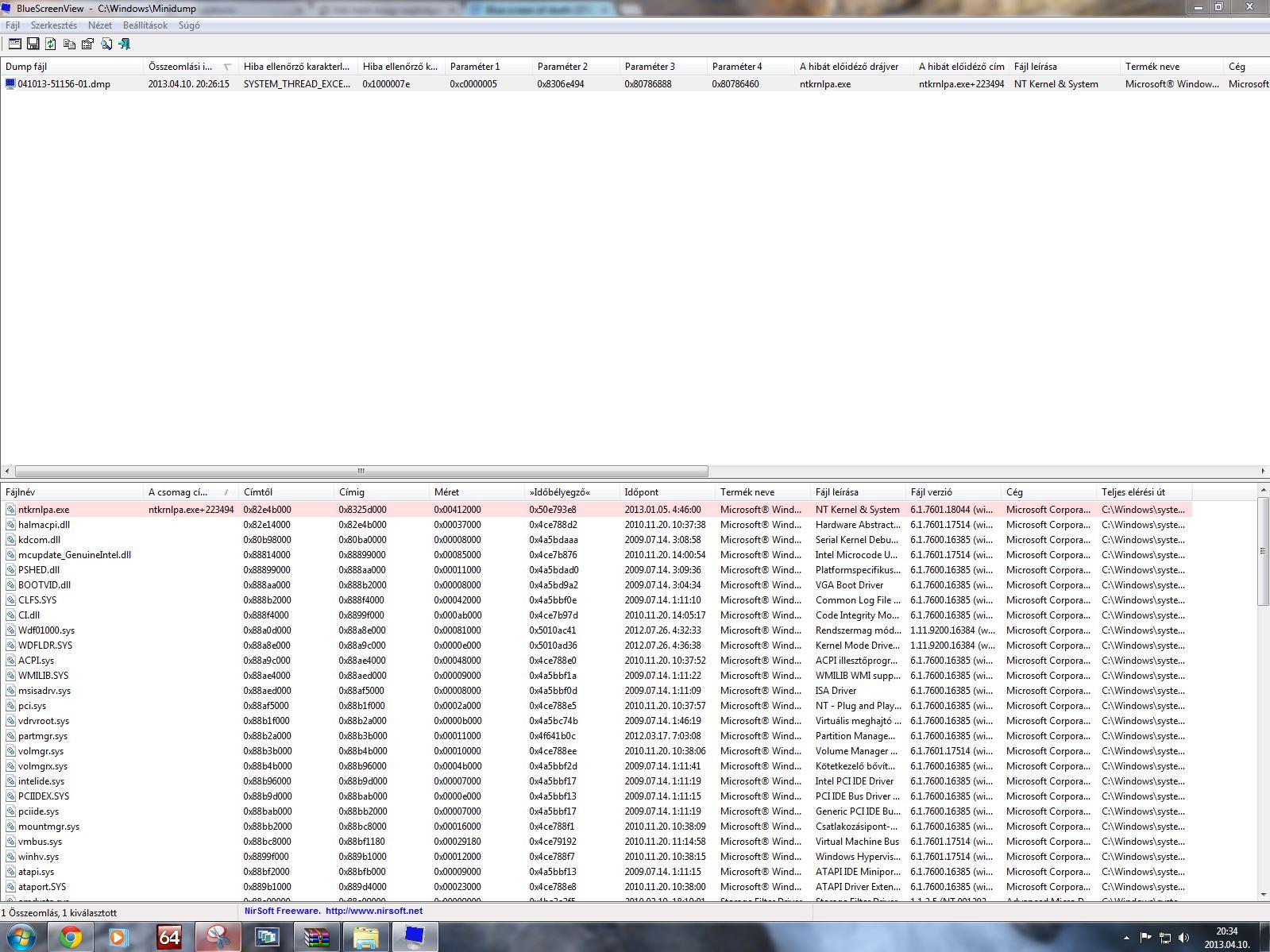Screen dimensions: 1270x952
Task: Open the Beállítások menu
Action: pyautogui.click(x=145, y=25)
